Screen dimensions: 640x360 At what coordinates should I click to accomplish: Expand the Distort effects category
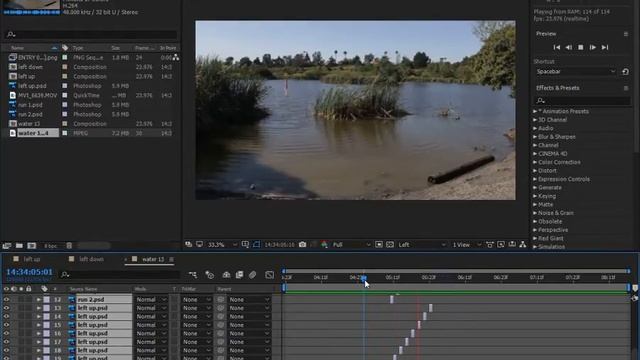click(535, 171)
